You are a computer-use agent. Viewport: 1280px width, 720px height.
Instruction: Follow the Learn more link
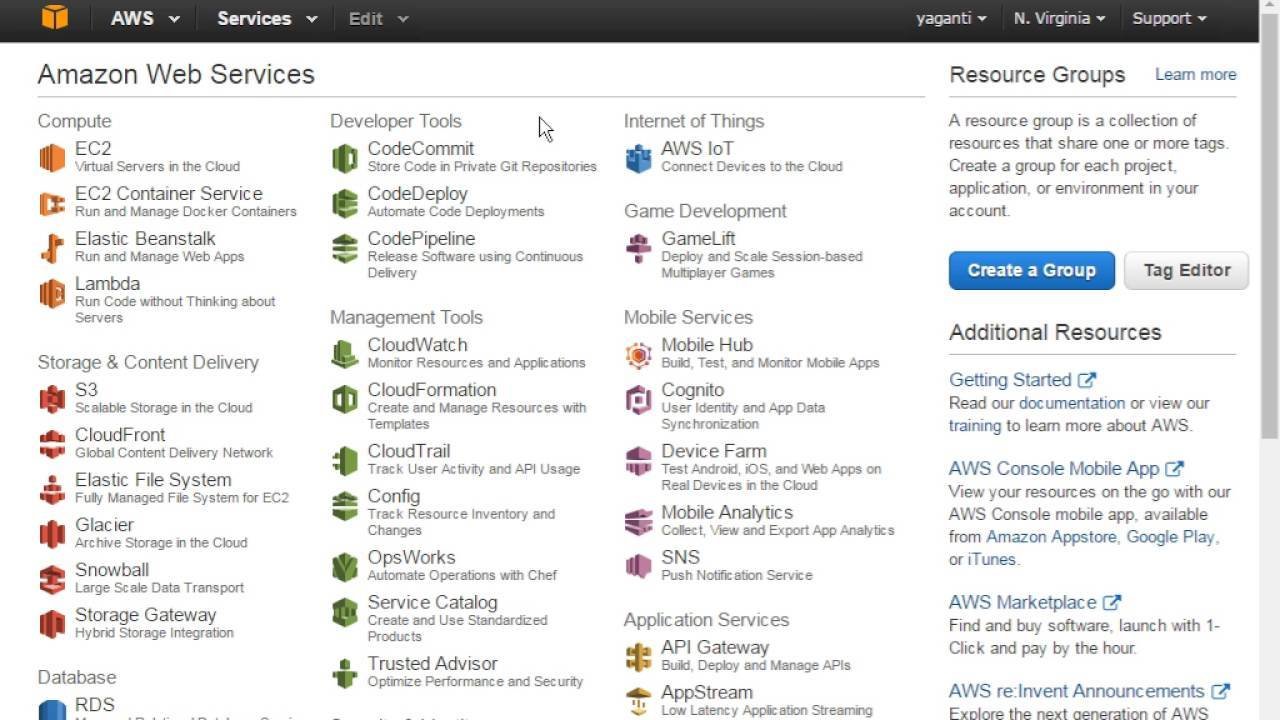[x=1195, y=74]
